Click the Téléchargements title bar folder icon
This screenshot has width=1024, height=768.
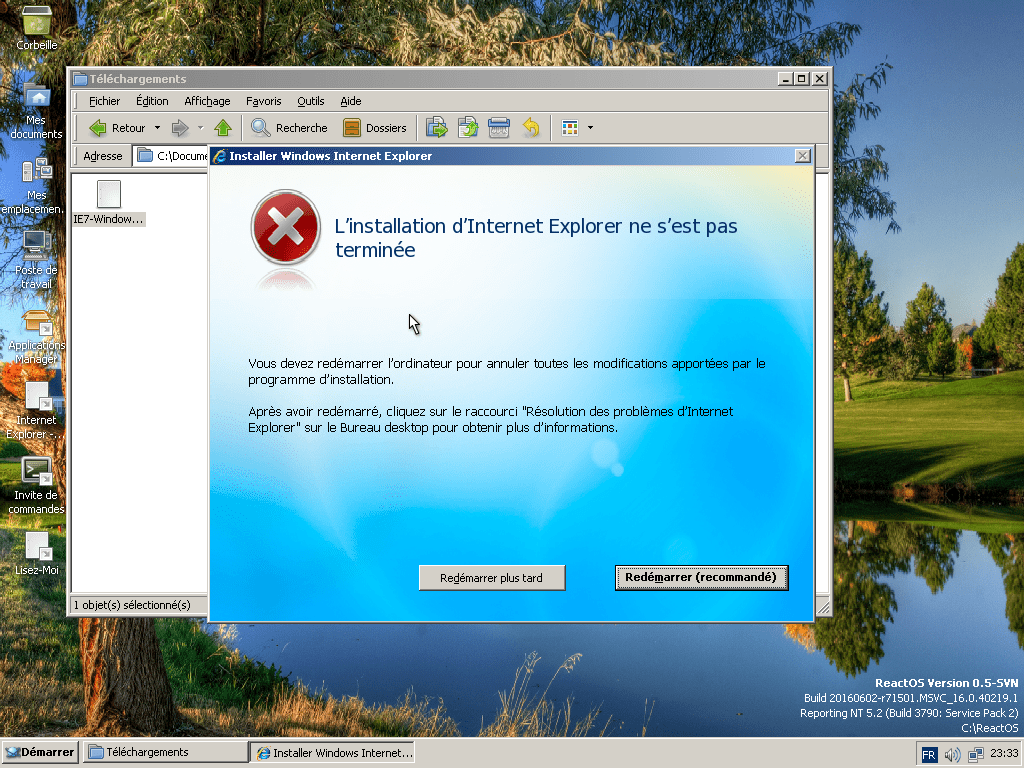pos(80,79)
